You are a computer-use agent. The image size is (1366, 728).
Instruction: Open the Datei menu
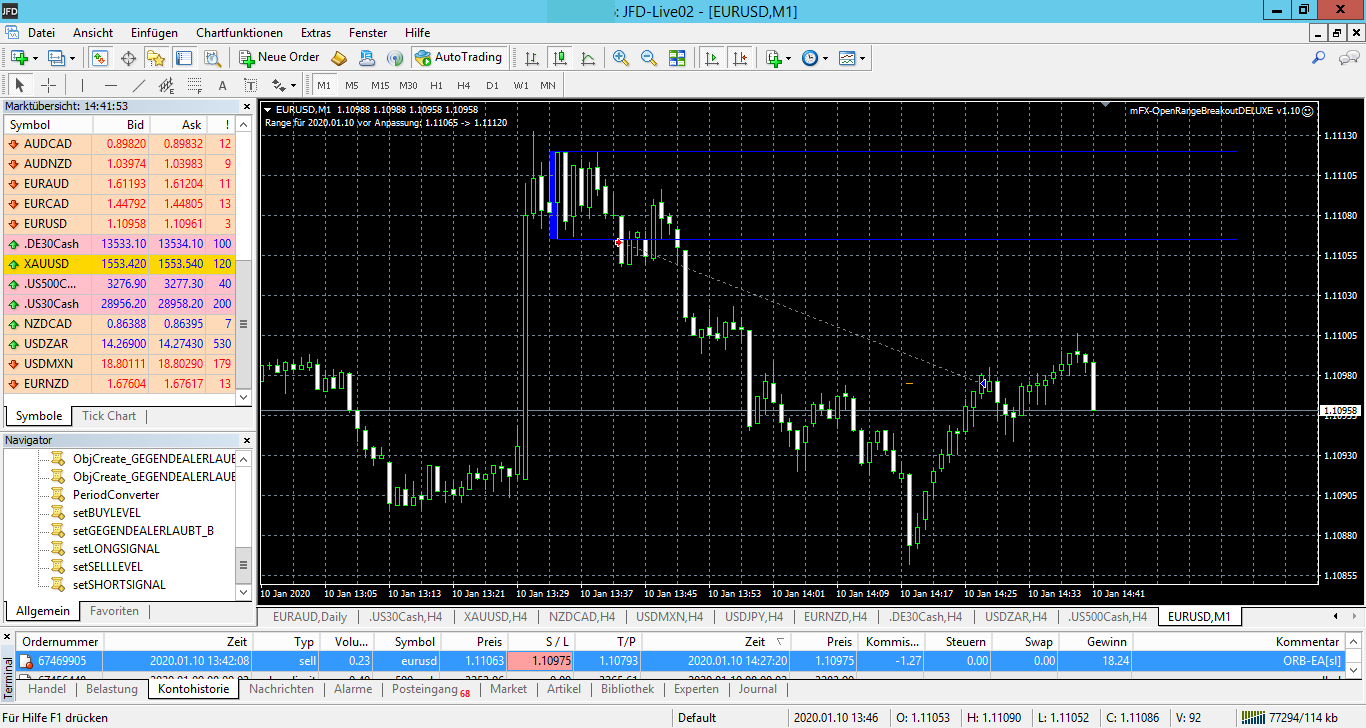coord(41,33)
